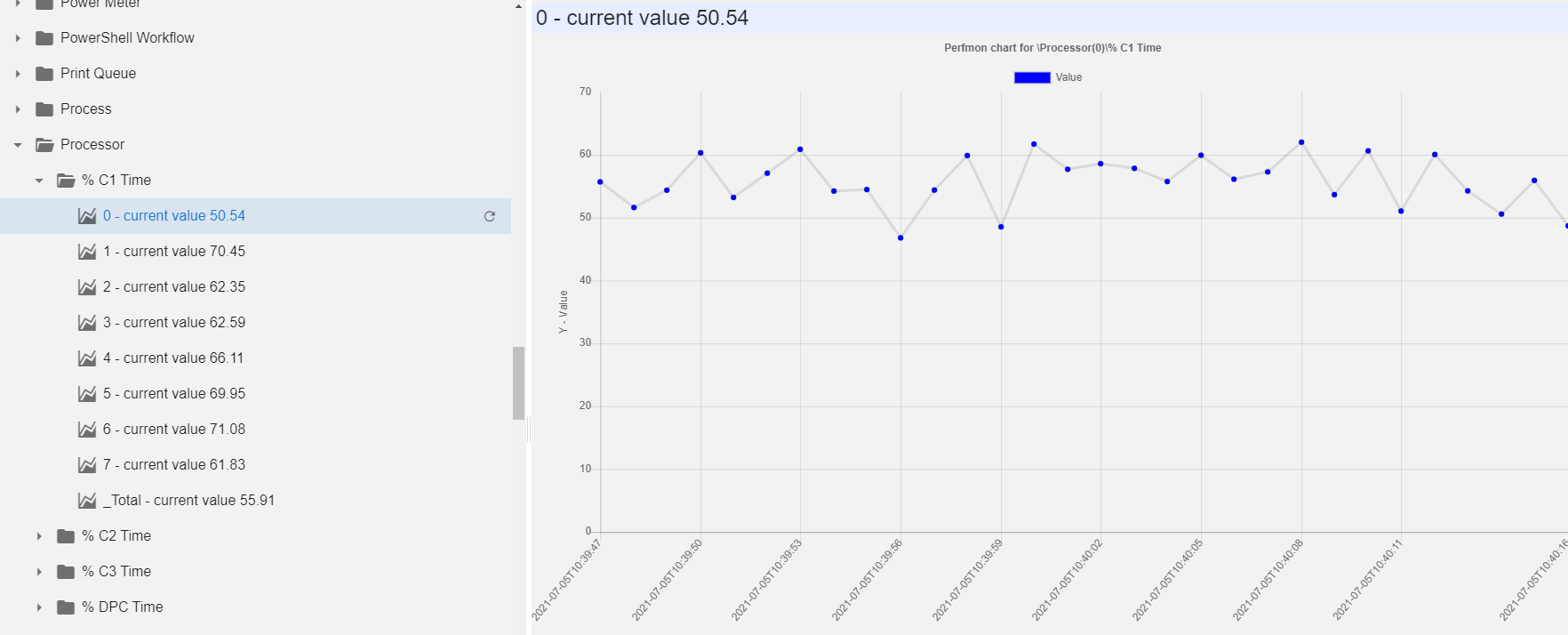This screenshot has width=1568, height=635.
Task: Click the open Processor folder icon
Action: pyautogui.click(x=44, y=145)
